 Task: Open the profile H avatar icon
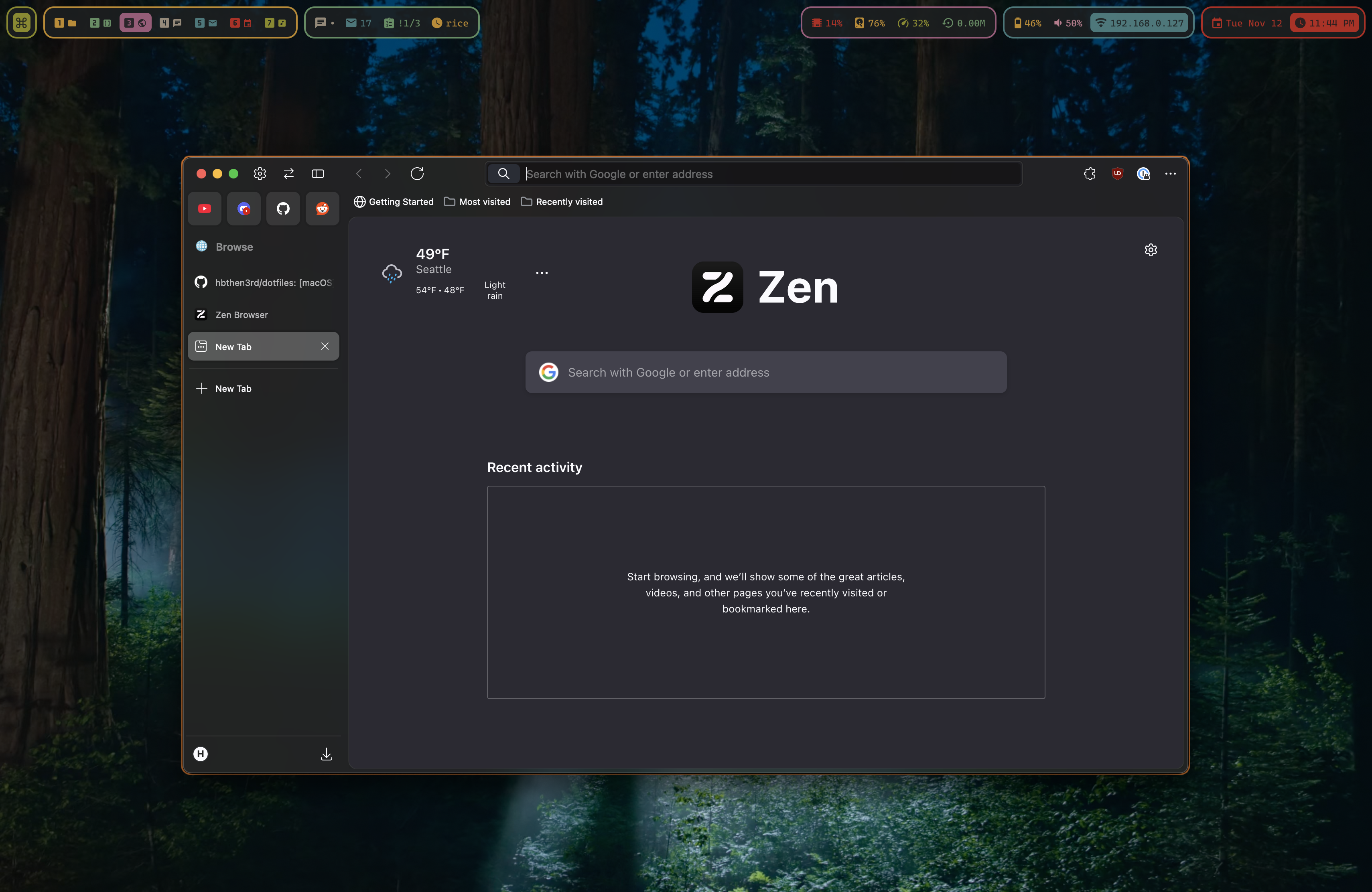tap(201, 754)
